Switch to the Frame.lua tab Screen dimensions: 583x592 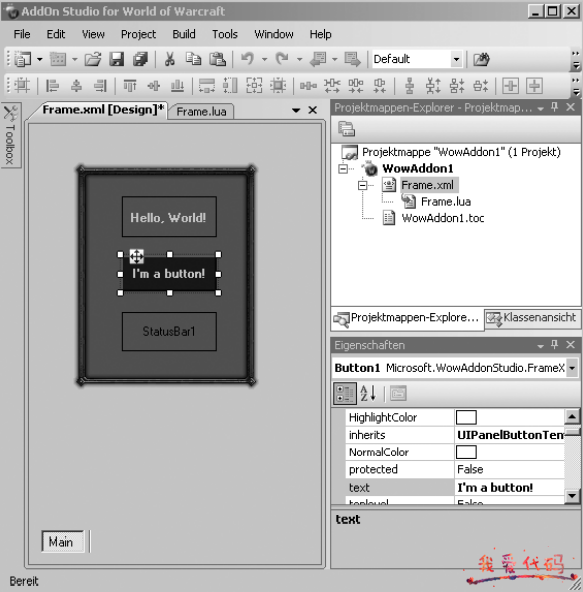(x=201, y=111)
